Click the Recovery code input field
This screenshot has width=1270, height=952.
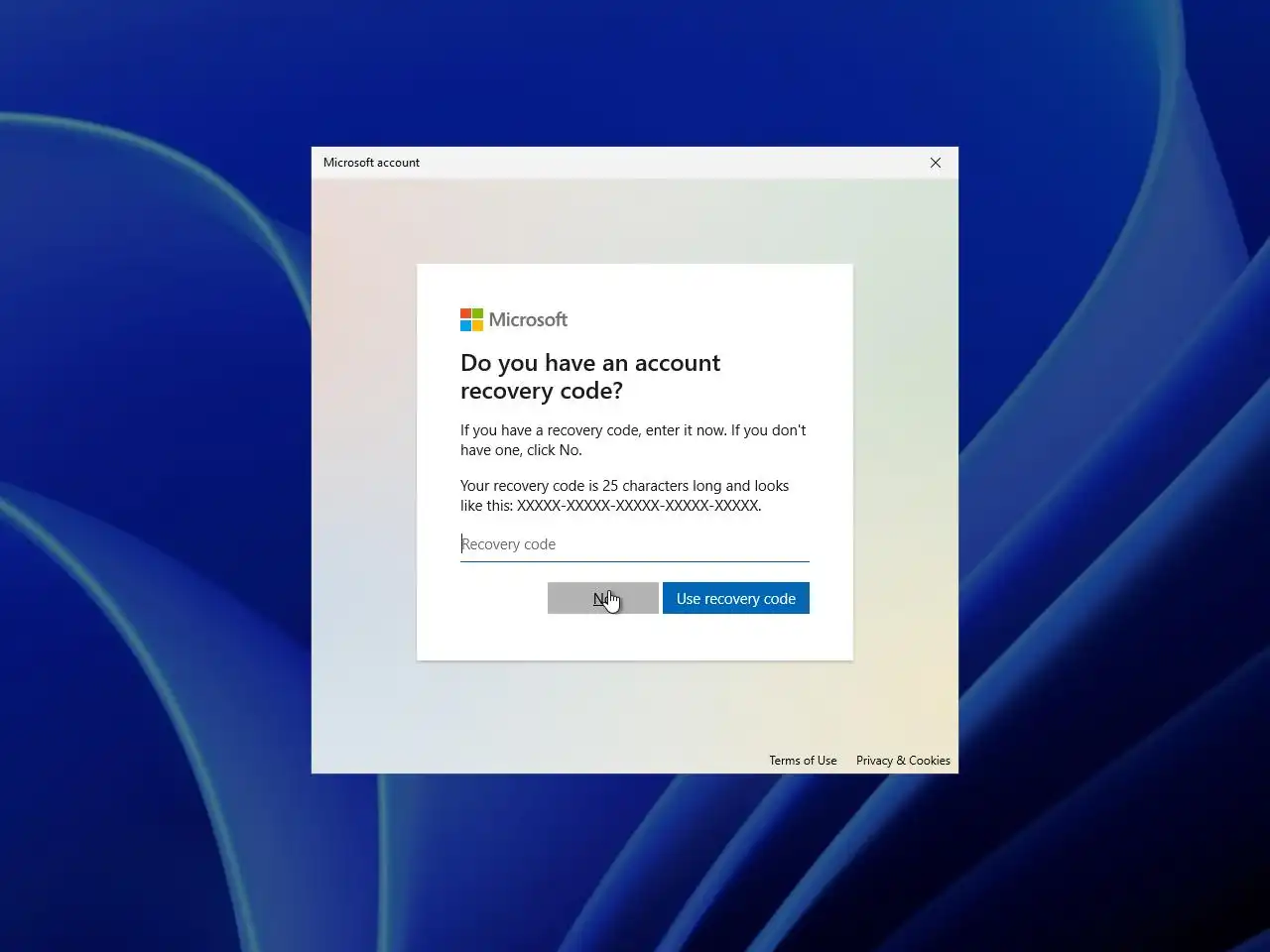634,544
